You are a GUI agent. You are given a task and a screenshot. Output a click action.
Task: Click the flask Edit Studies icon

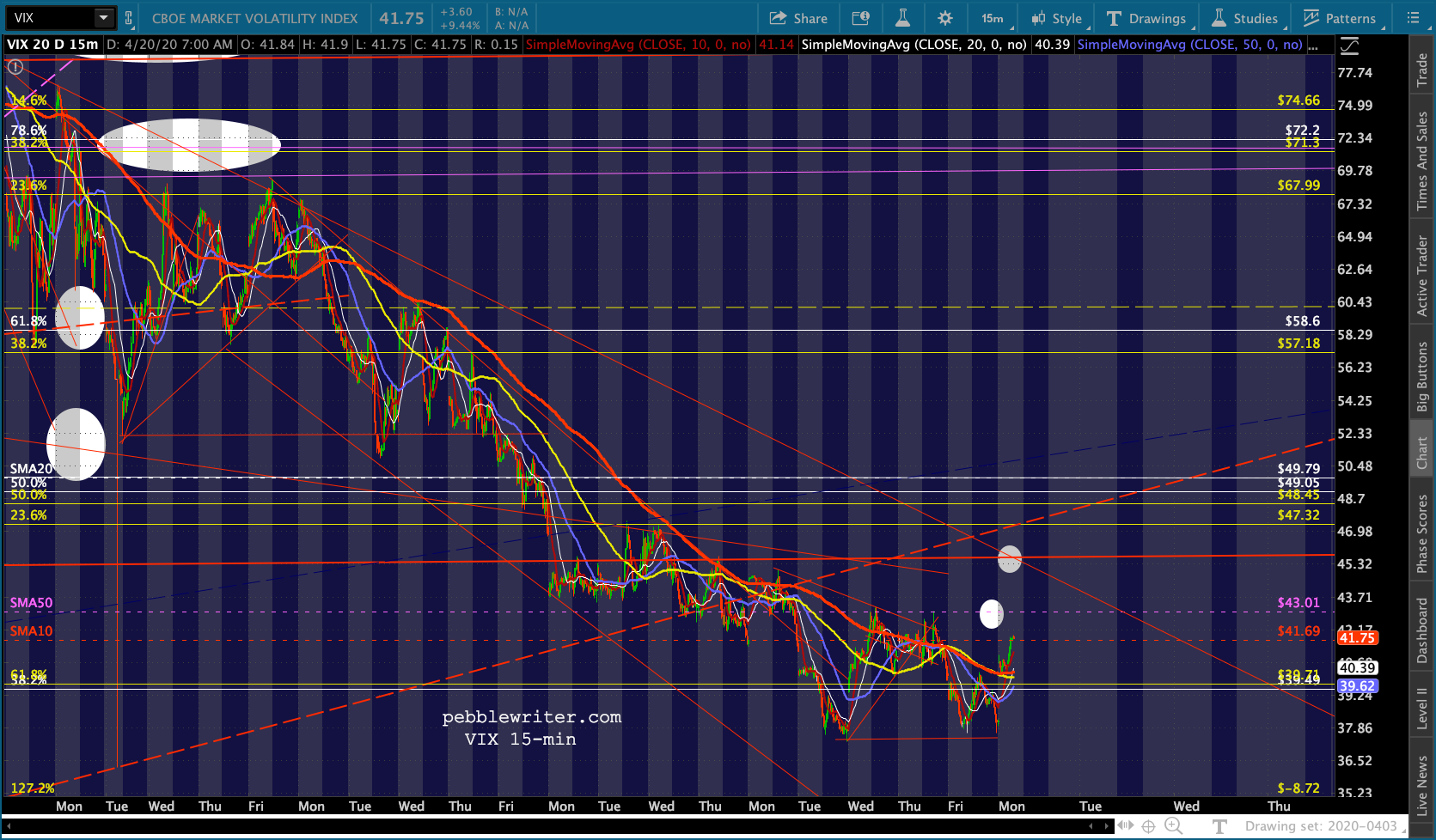902,18
